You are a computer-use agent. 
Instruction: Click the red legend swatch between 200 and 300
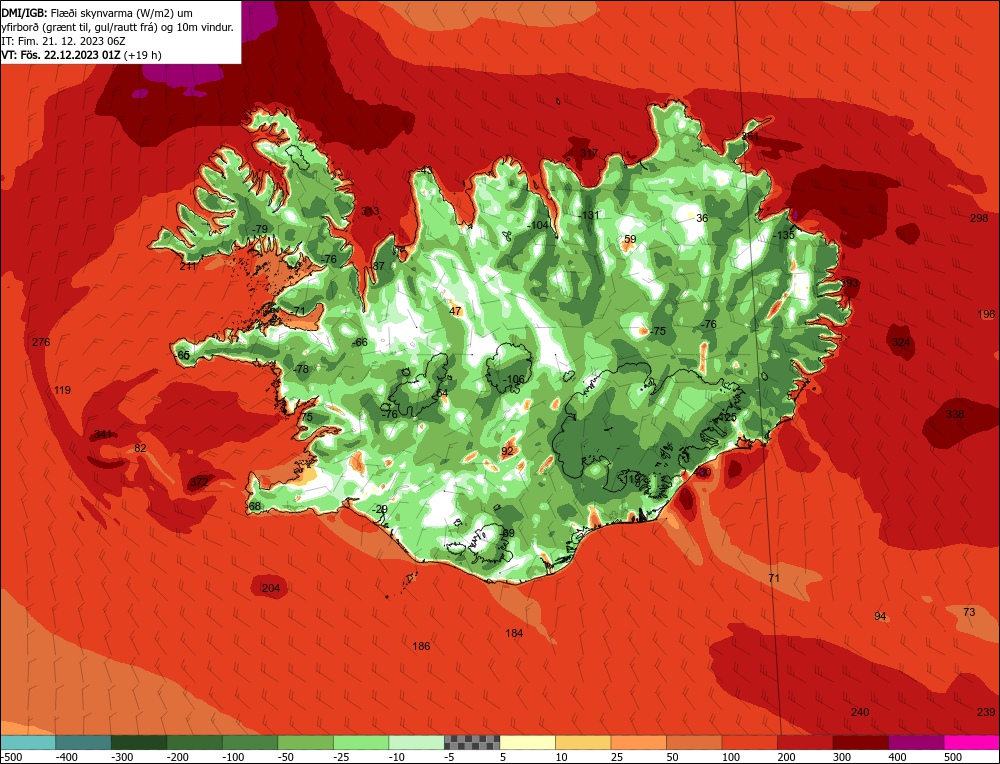pyautogui.click(x=805, y=742)
